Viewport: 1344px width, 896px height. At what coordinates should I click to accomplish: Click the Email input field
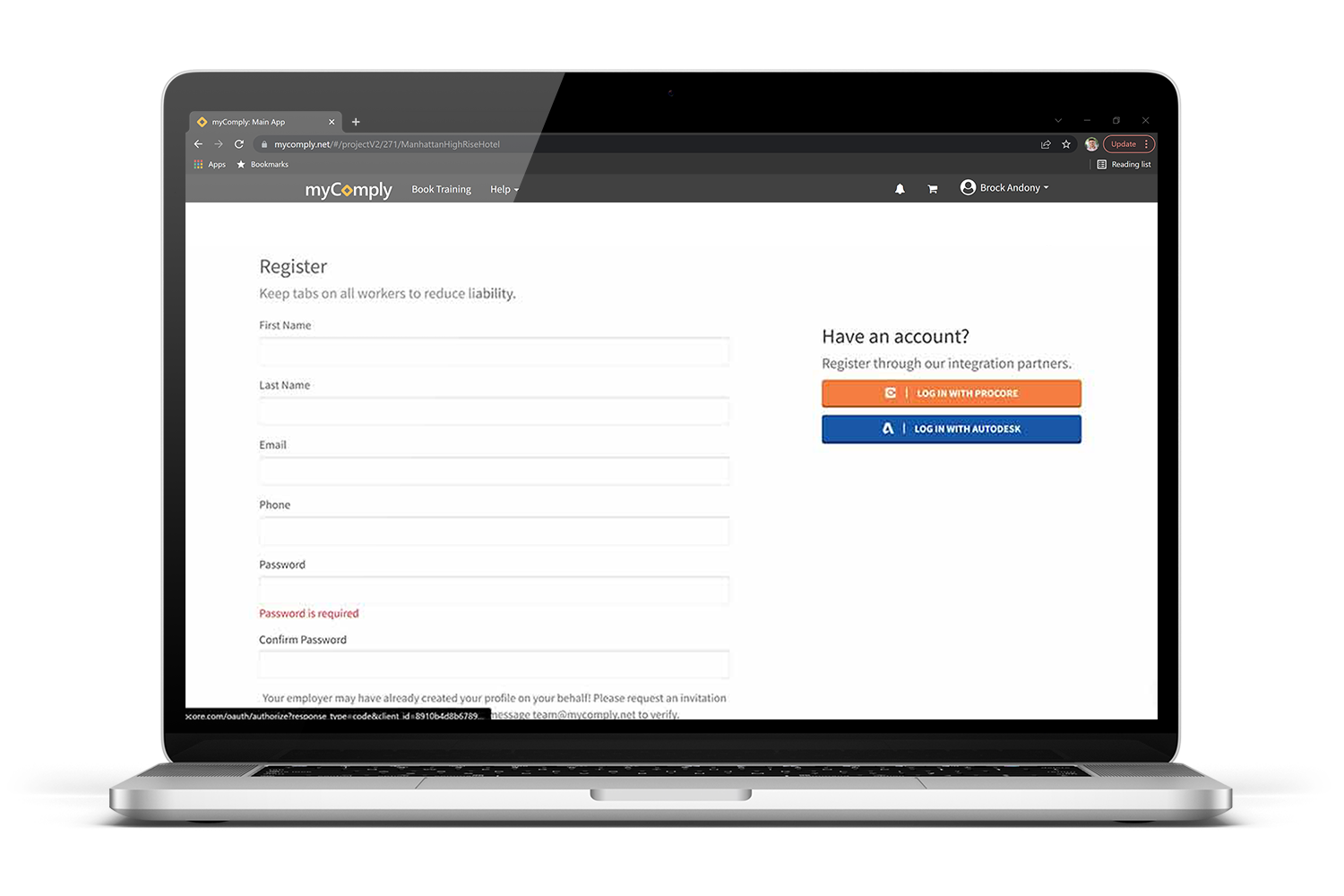(x=494, y=471)
